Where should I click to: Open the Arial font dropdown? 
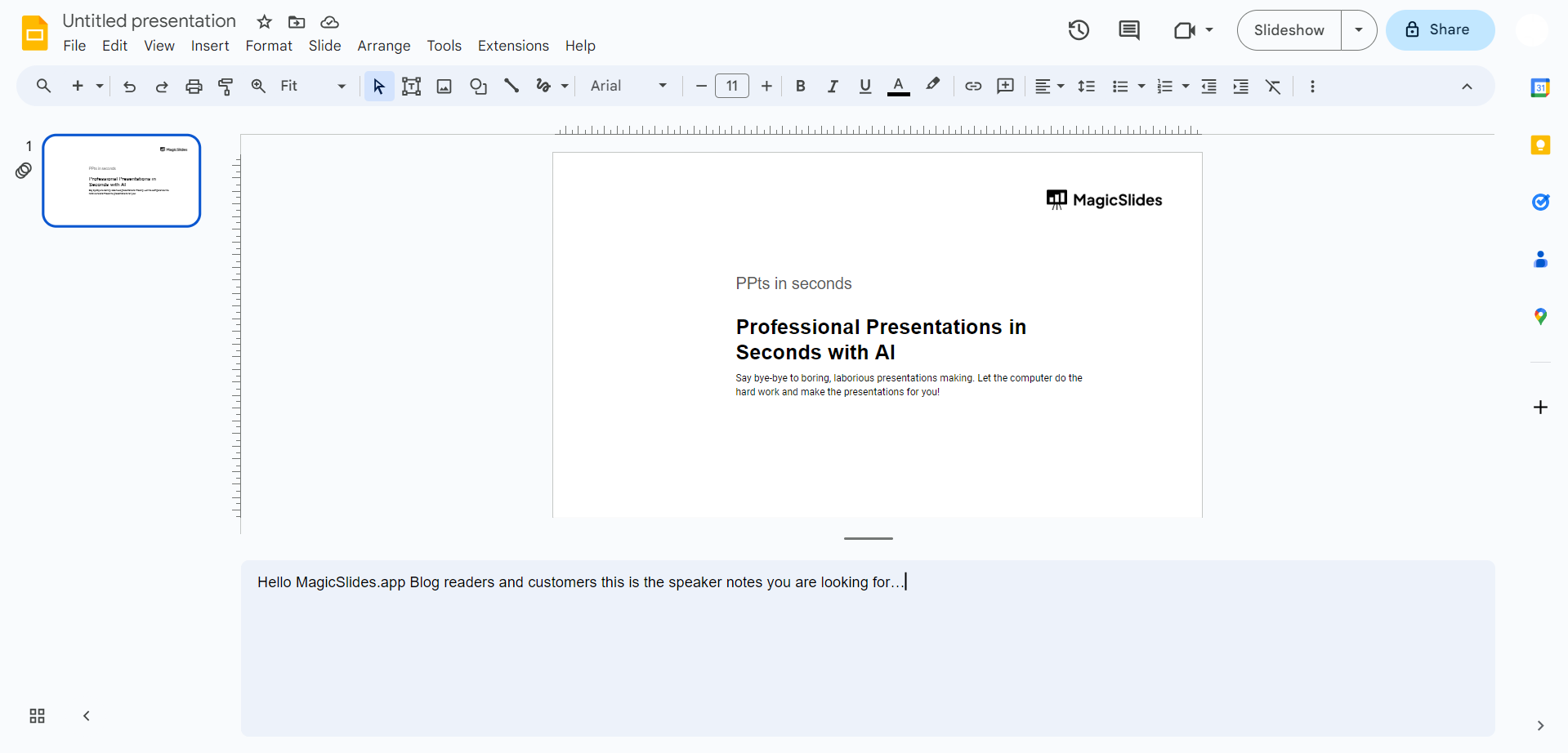tap(629, 86)
